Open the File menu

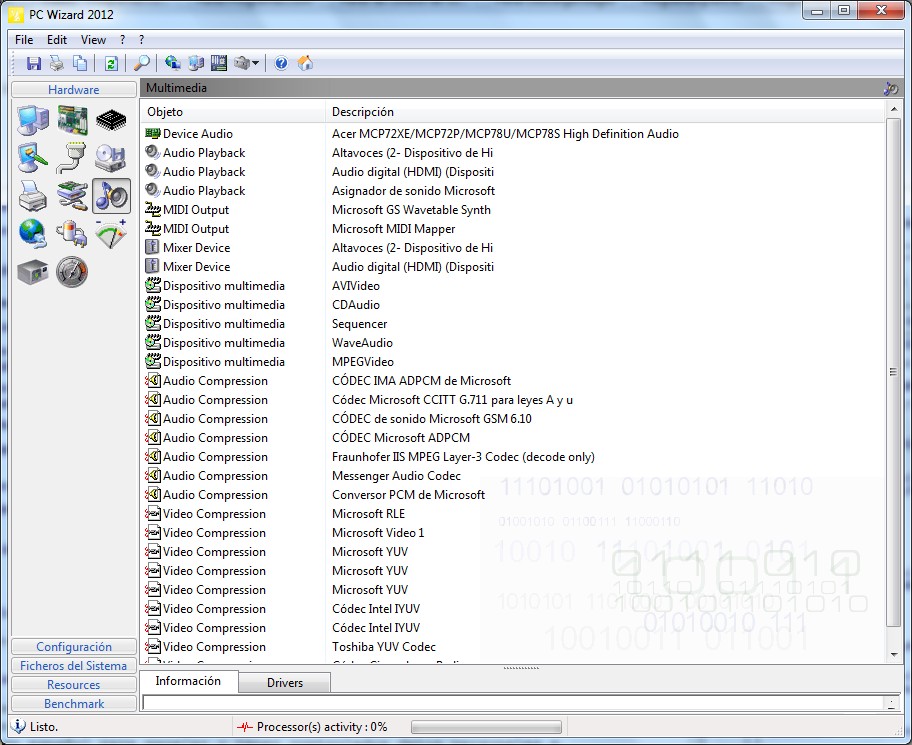(24, 40)
